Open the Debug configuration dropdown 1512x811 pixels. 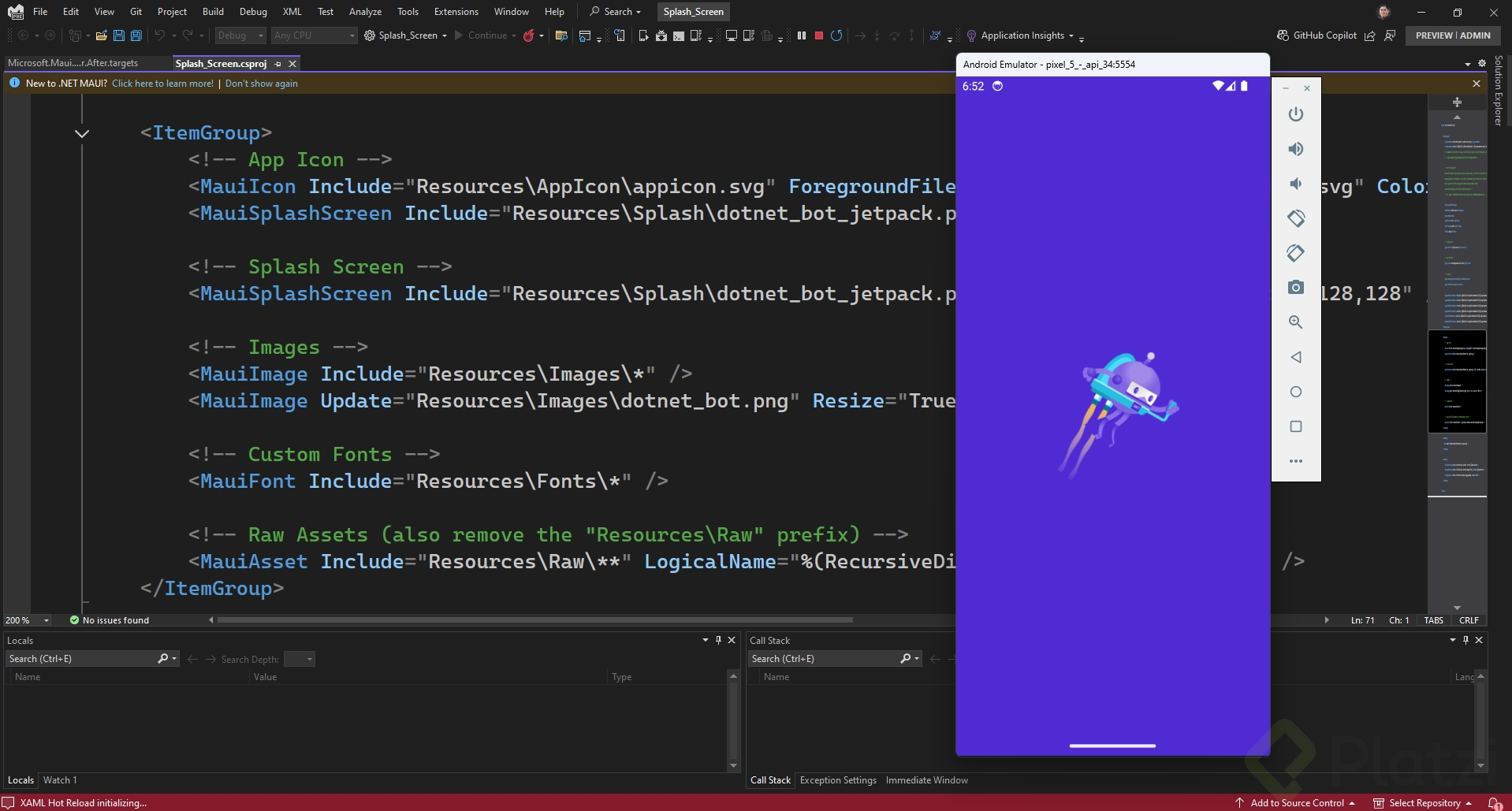[240, 35]
